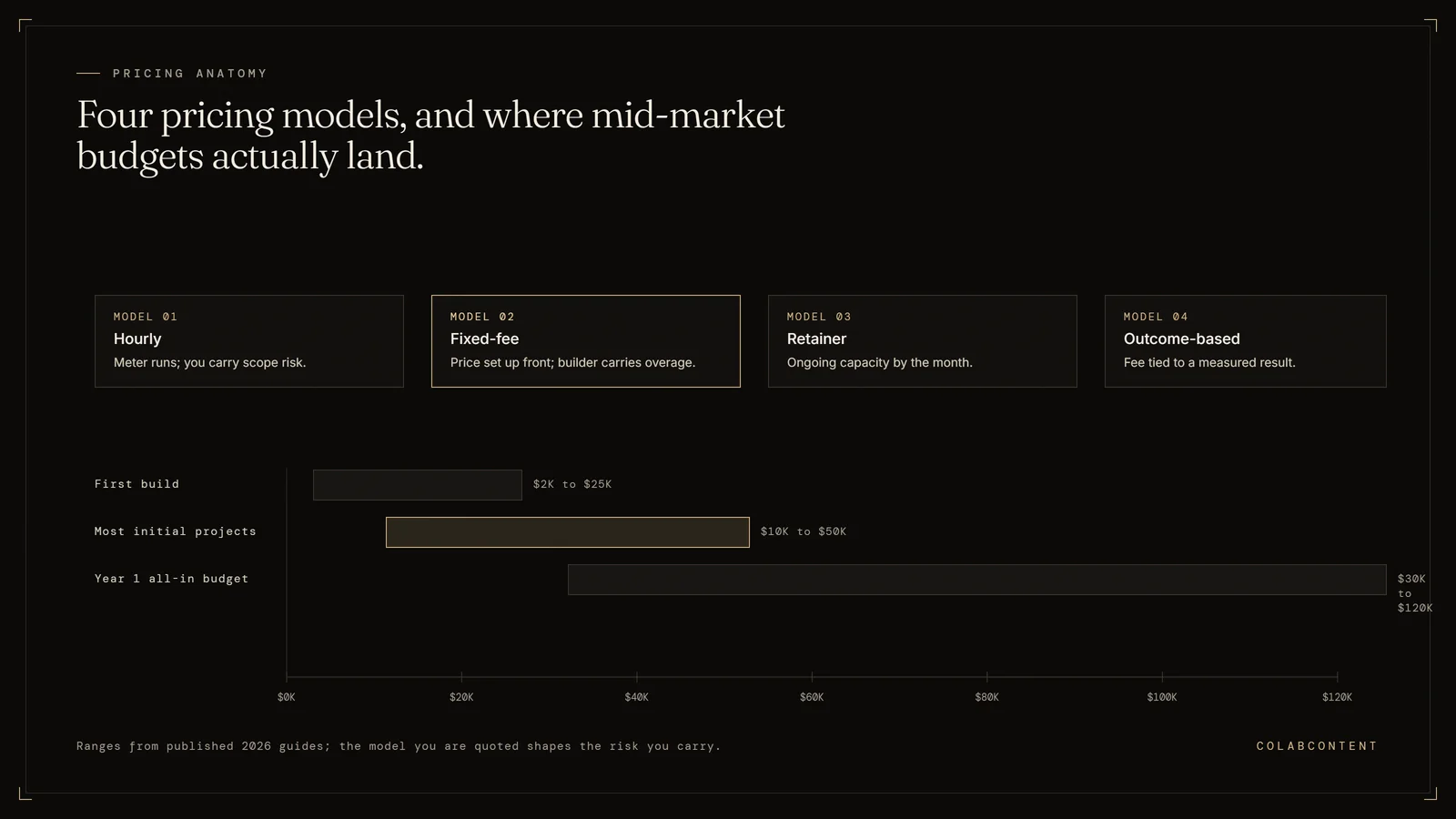Viewport: 1456px width, 819px height.
Task: Select the Model 01 Hourly card
Action: 249,341
